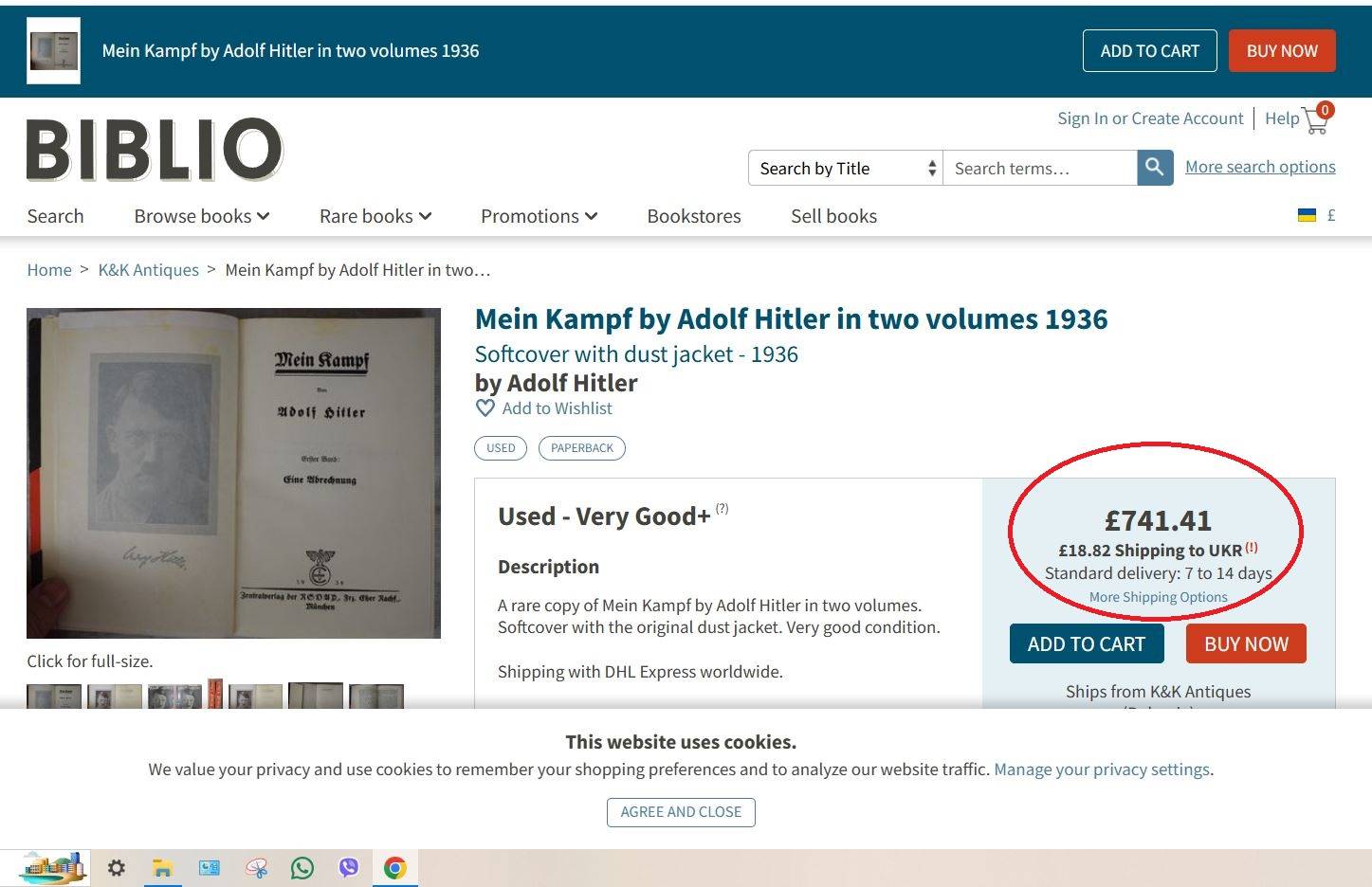Viewport: 1372px width, 887px height.
Task: Click BUY NOW in the top bar
Action: (1282, 51)
